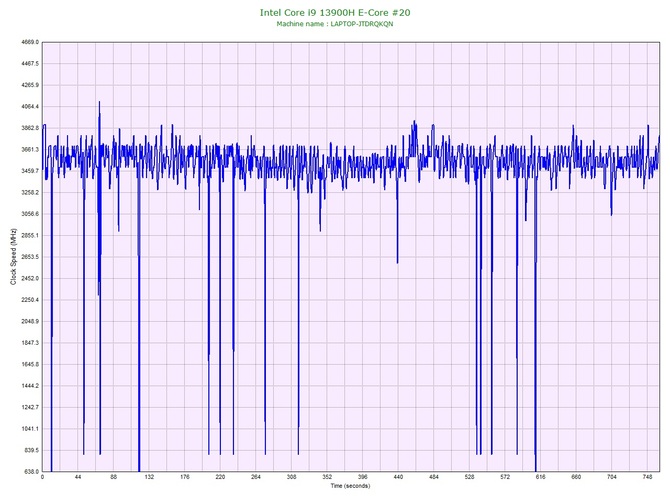Select the 704 second time axis tick
This screenshot has width=670, height=503.
point(611,478)
